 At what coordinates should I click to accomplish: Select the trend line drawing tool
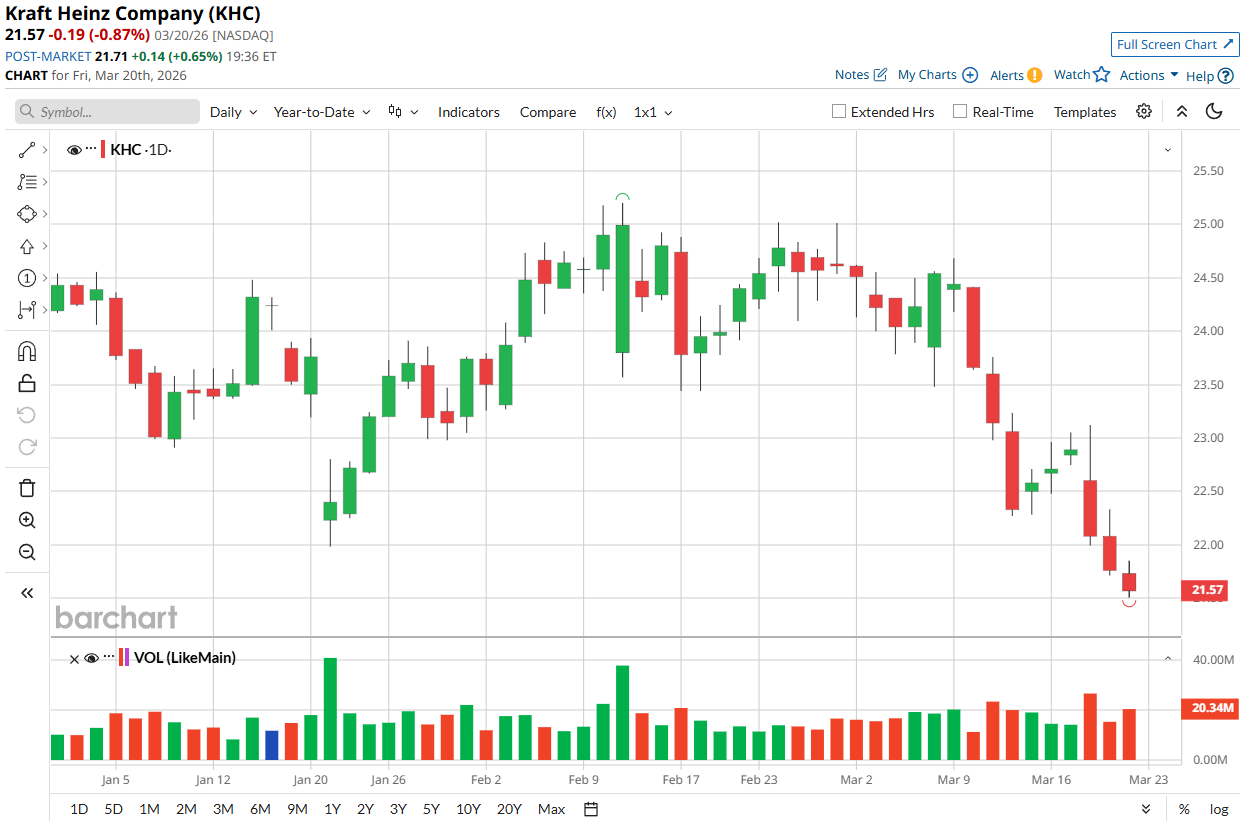click(x=27, y=150)
